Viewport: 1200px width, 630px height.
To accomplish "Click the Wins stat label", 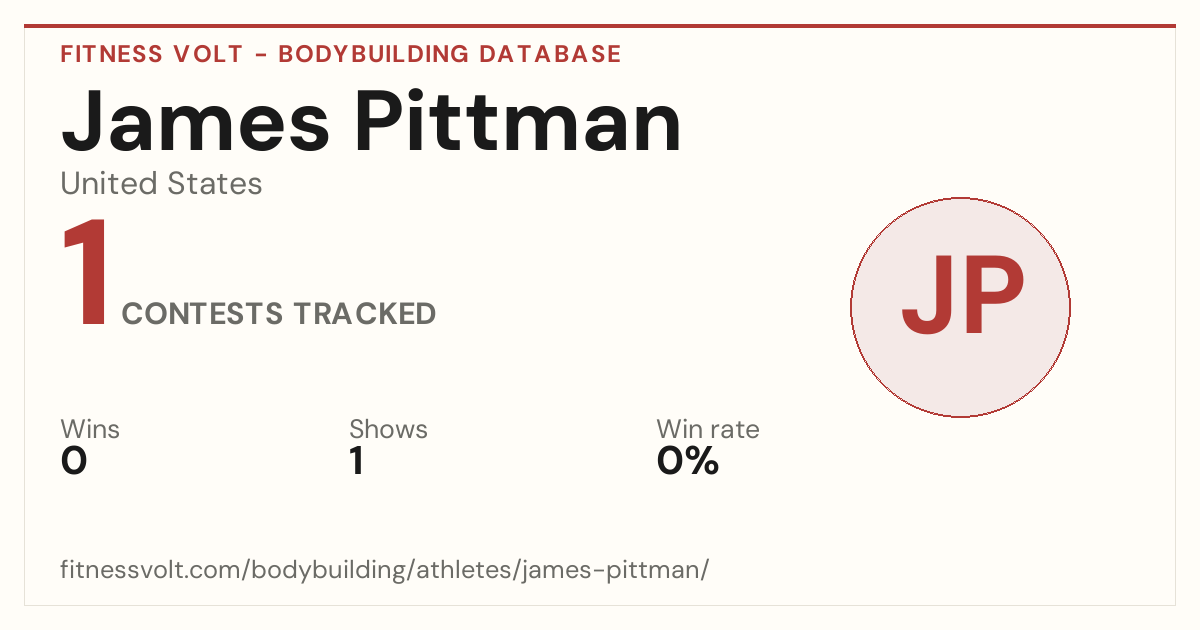I will (x=90, y=429).
